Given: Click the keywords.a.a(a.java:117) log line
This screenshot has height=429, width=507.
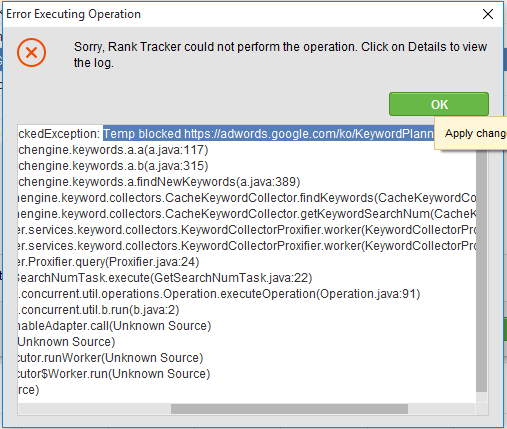Looking at the screenshot, I should [113, 150].
